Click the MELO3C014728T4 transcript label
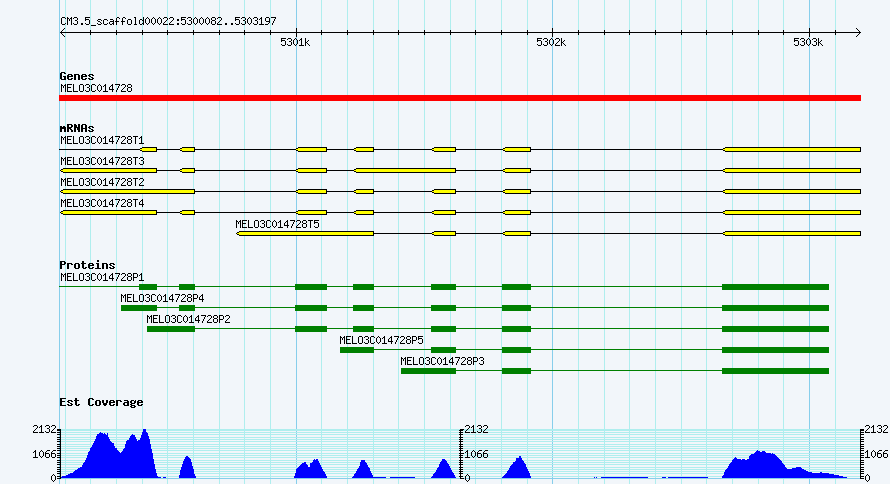Screen dimensions: 890x484 pos(102,203)
